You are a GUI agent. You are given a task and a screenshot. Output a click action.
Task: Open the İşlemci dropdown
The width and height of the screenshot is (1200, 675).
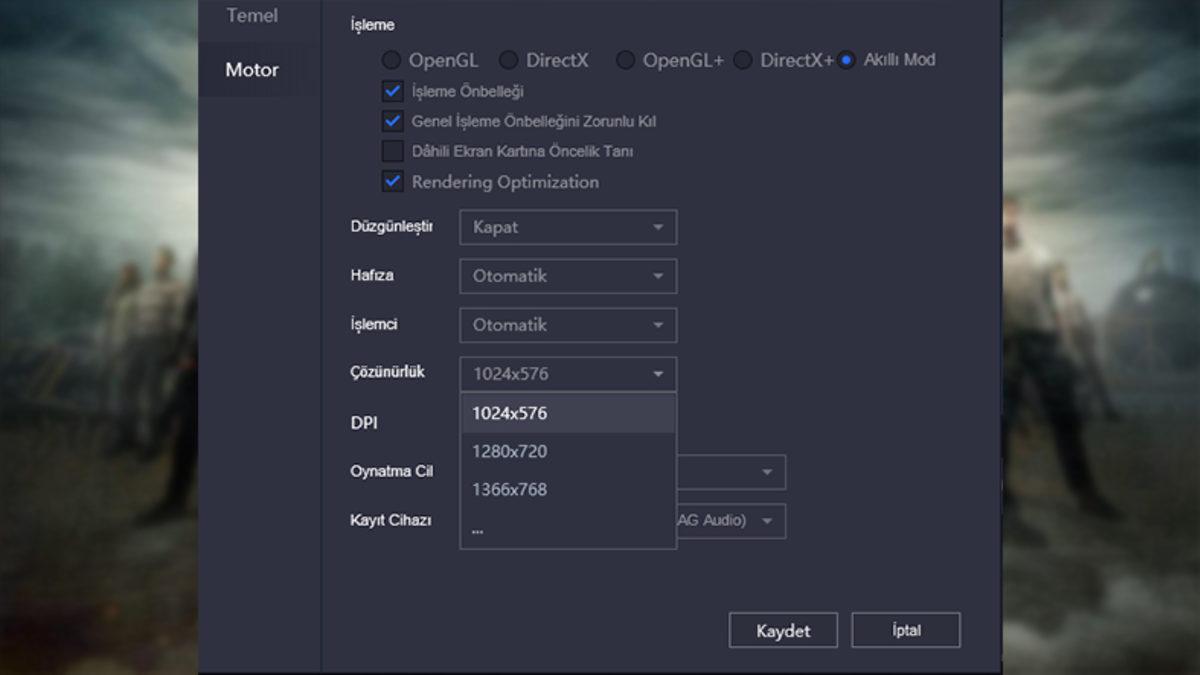568,325
